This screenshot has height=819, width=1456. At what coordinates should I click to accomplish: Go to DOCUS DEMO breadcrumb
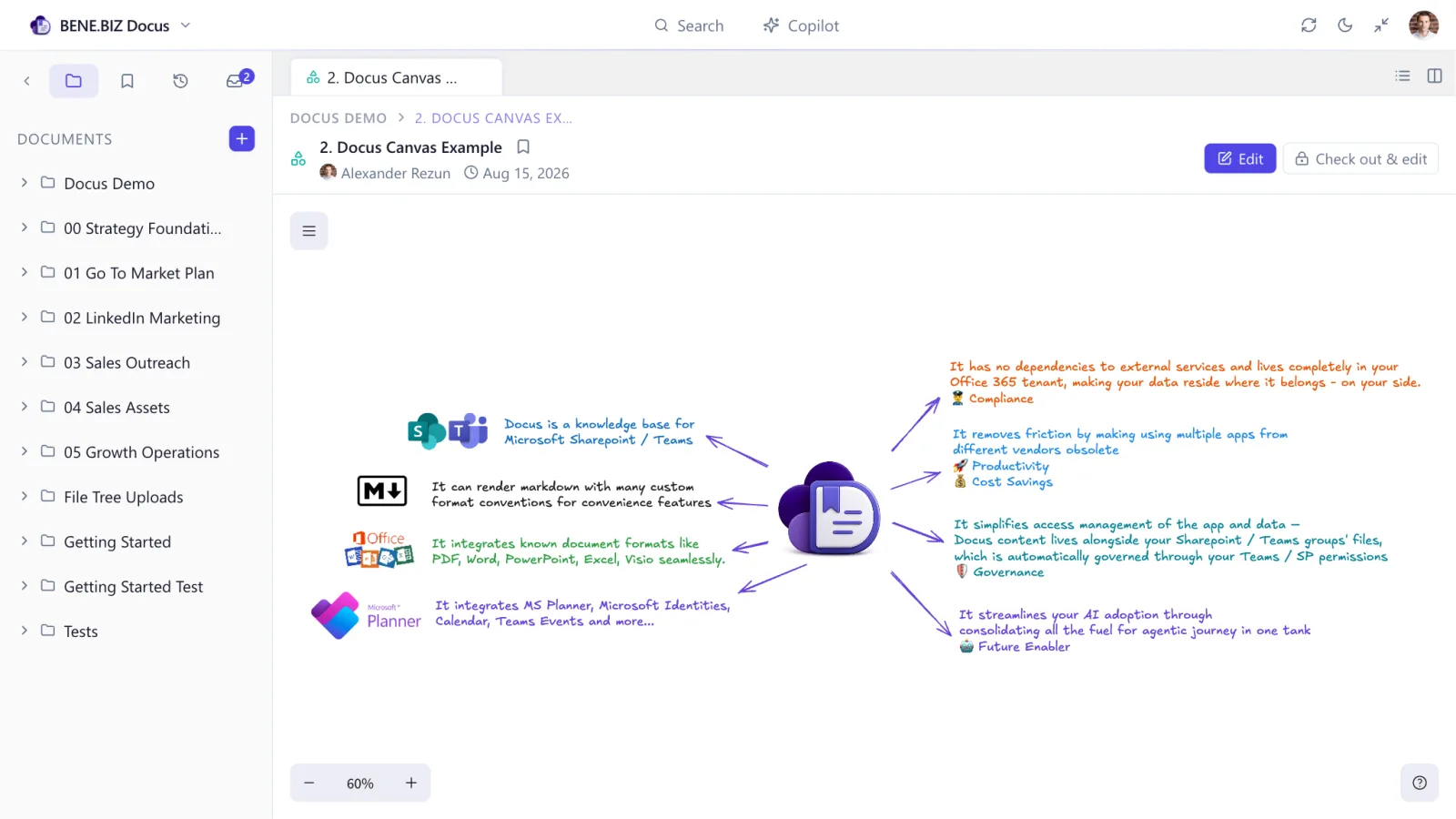click(x=338, y=118)
